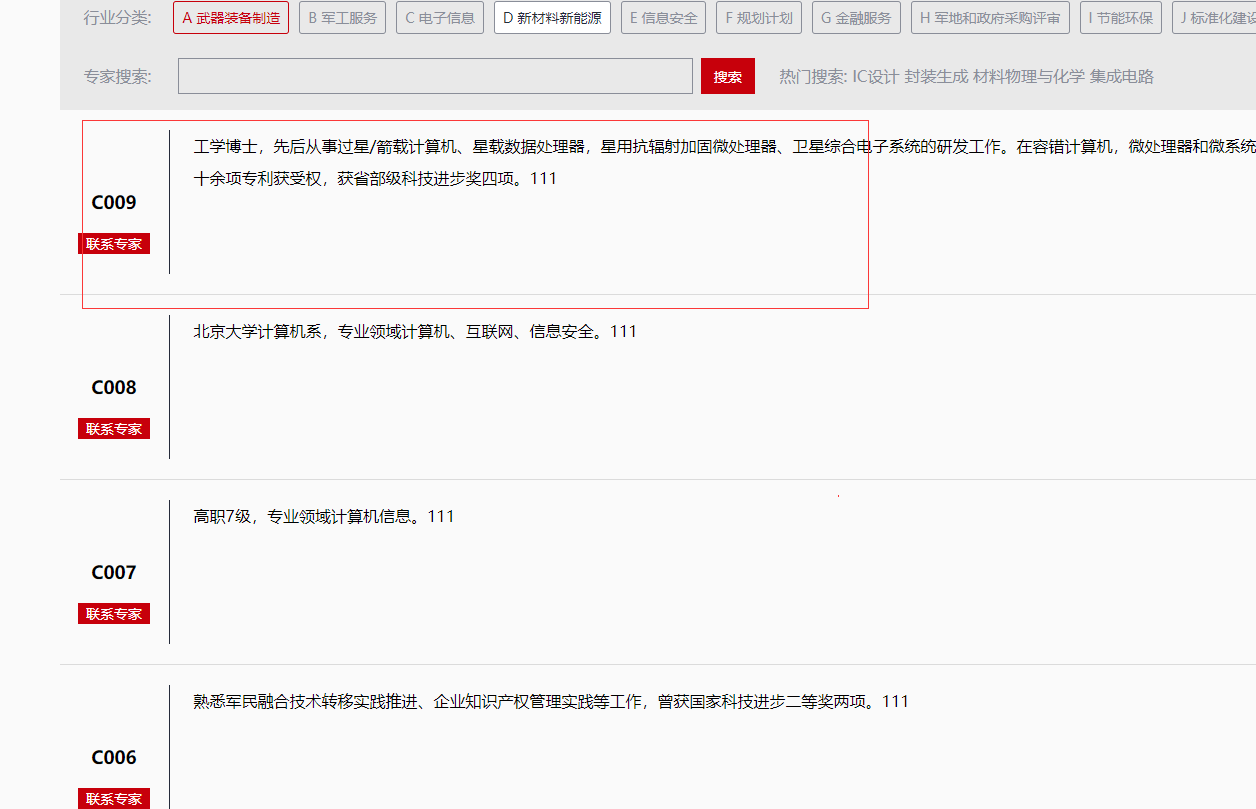
Task: Click the 工学博士 description of C009
Action: click(724, 162)
